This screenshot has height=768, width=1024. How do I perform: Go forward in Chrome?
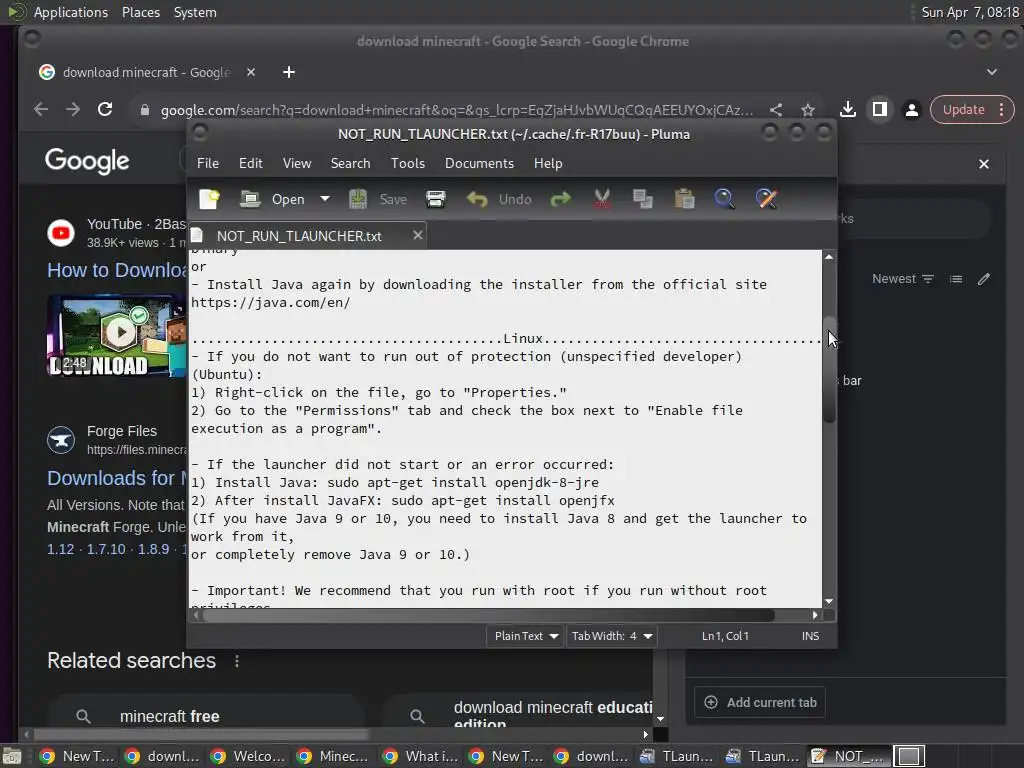tap(72, 110)
